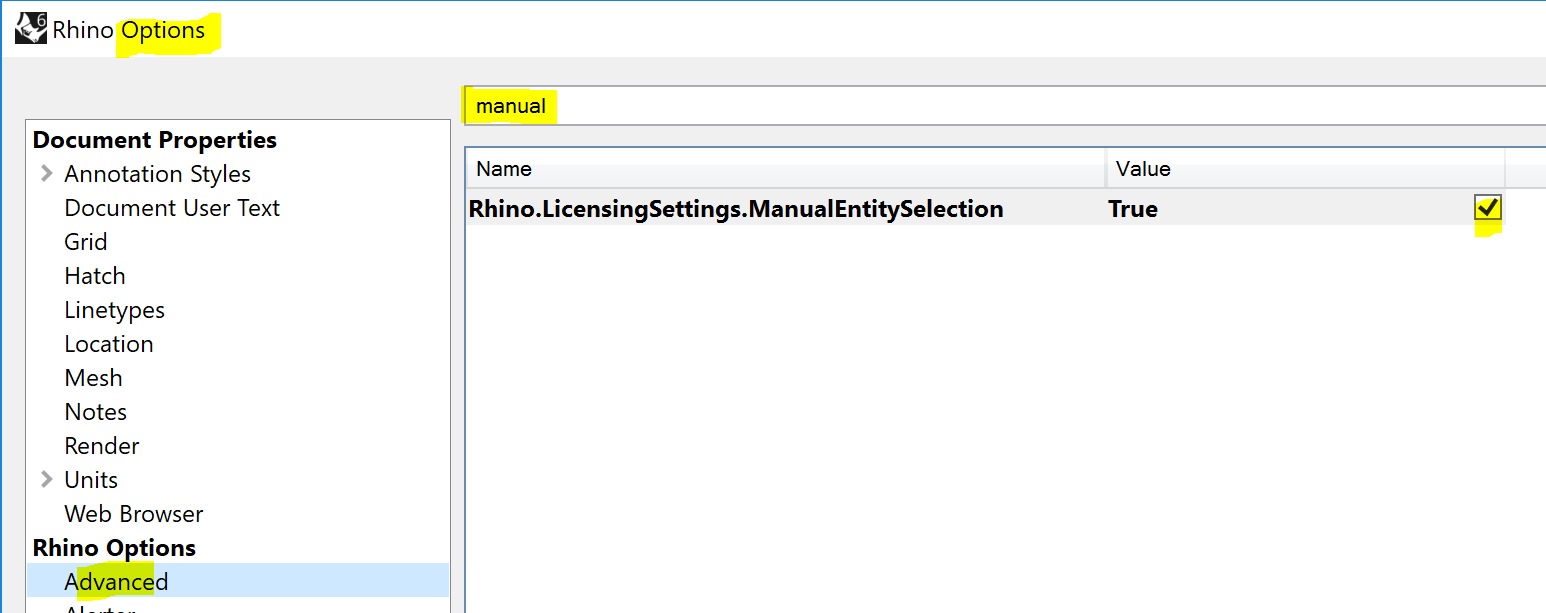Sort settings by the Name column header

(x=785, y=169)
